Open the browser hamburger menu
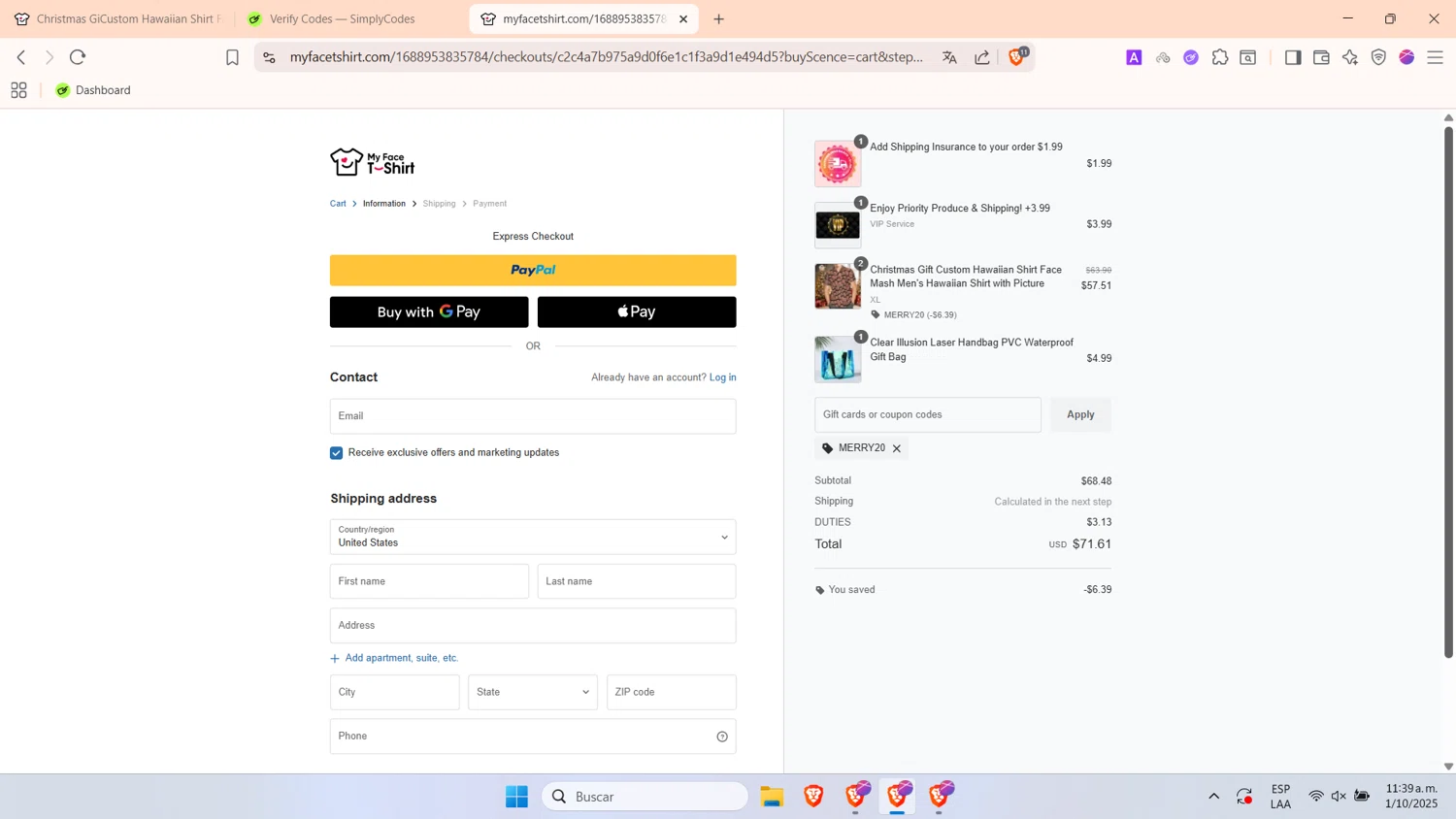This screenshot has height=819, width=1456. [x=1436, y=57]
